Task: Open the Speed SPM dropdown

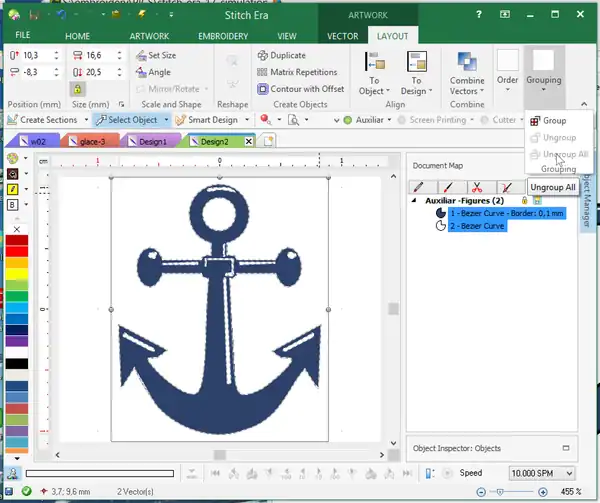Action: tap(569, 473)
